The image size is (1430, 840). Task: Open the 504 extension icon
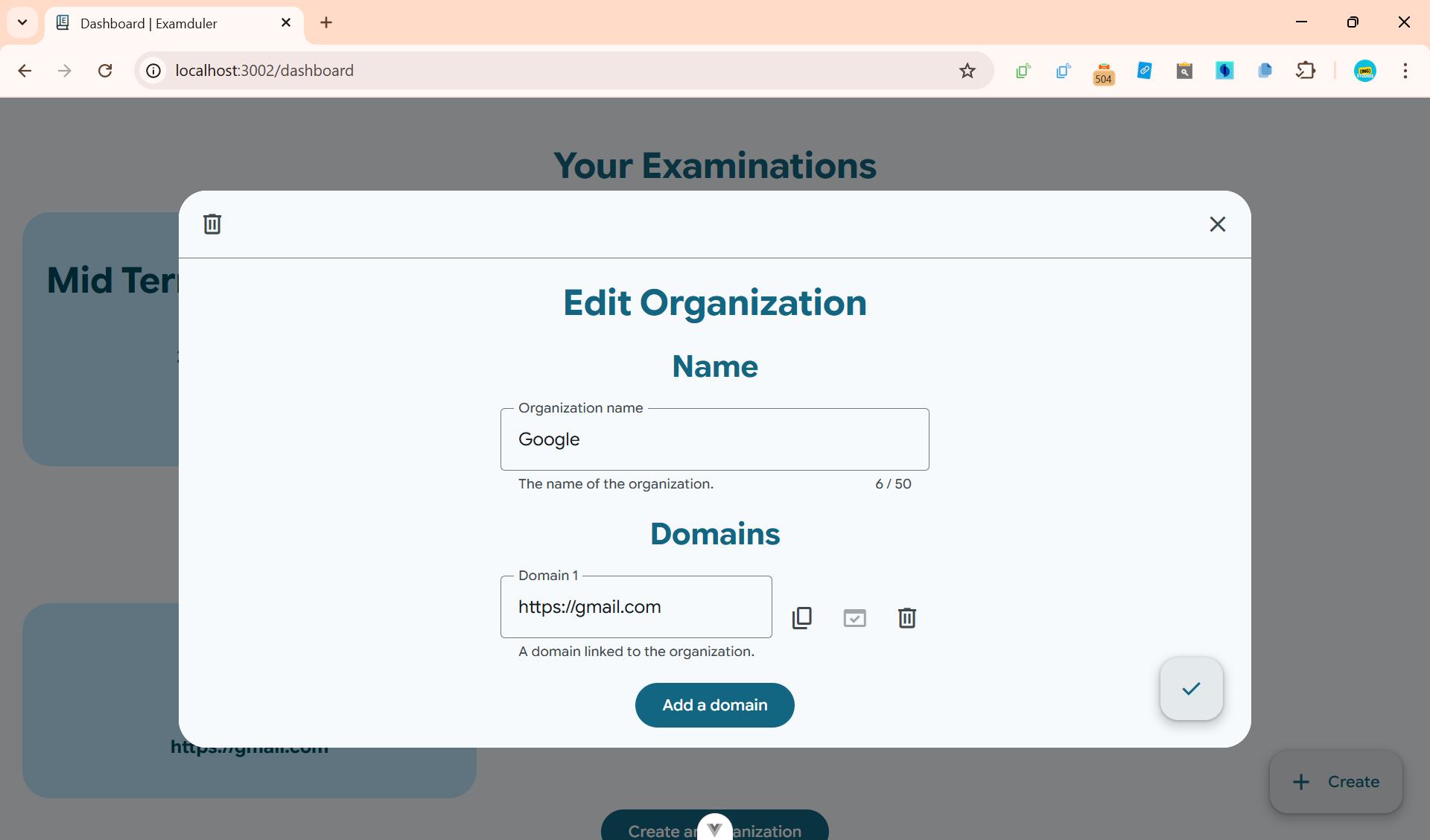coord(1103,72)
